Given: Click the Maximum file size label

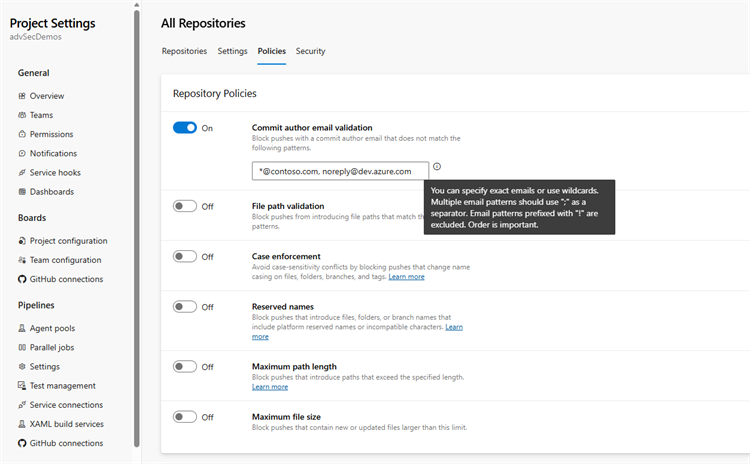Looking at the screenshot, I should (286, 417).
